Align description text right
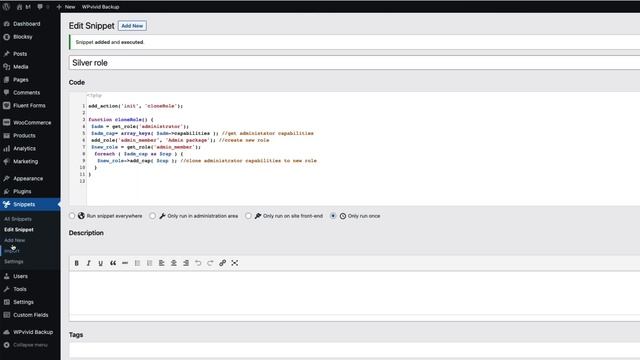The image size is (640, 360). coord(186,263)
